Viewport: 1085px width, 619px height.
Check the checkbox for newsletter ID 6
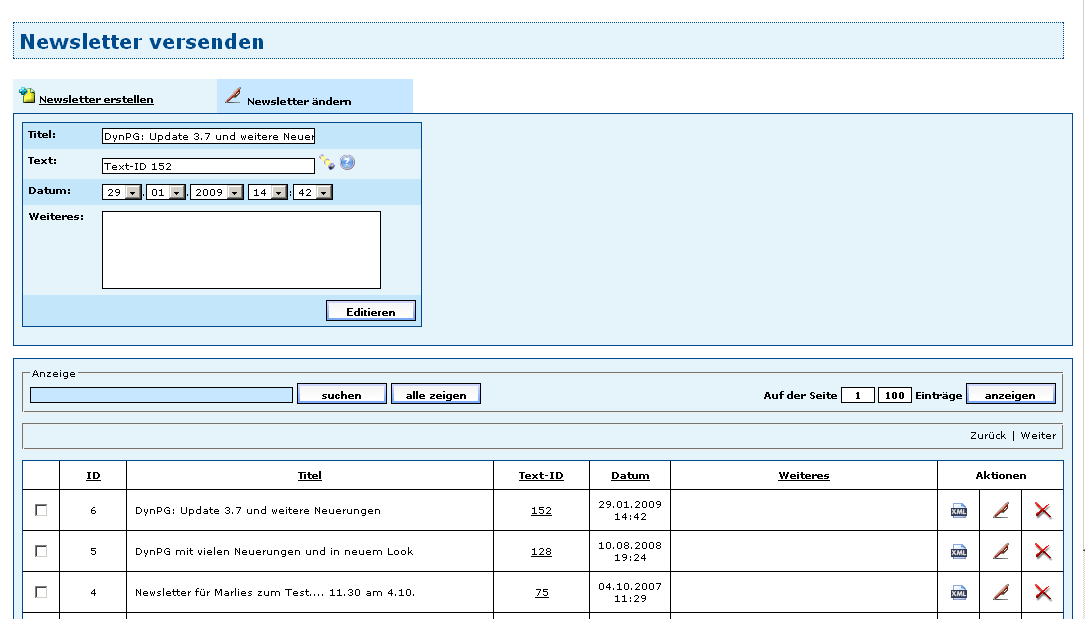click(41, 510)
